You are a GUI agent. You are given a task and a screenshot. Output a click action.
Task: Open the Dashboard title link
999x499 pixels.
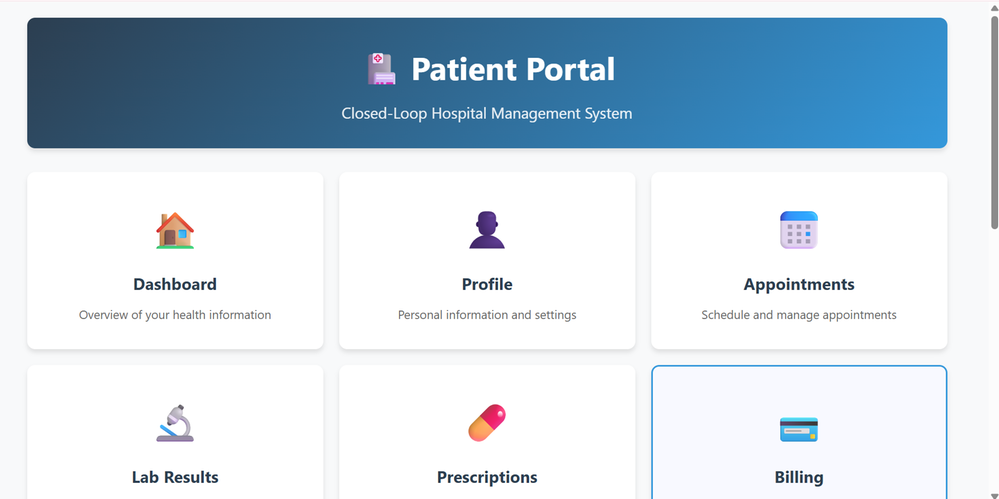(175, 284)
